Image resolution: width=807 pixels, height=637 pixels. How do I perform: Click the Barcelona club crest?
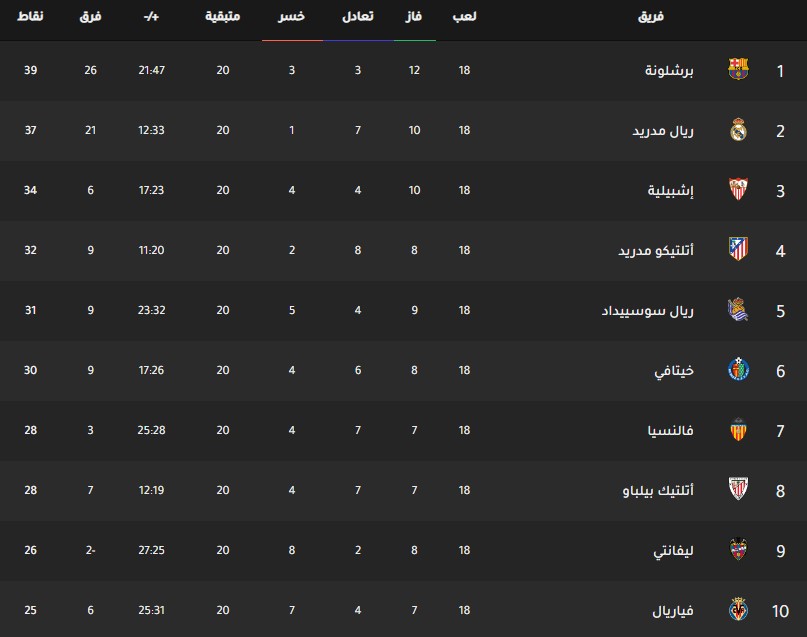click(738, 69)
